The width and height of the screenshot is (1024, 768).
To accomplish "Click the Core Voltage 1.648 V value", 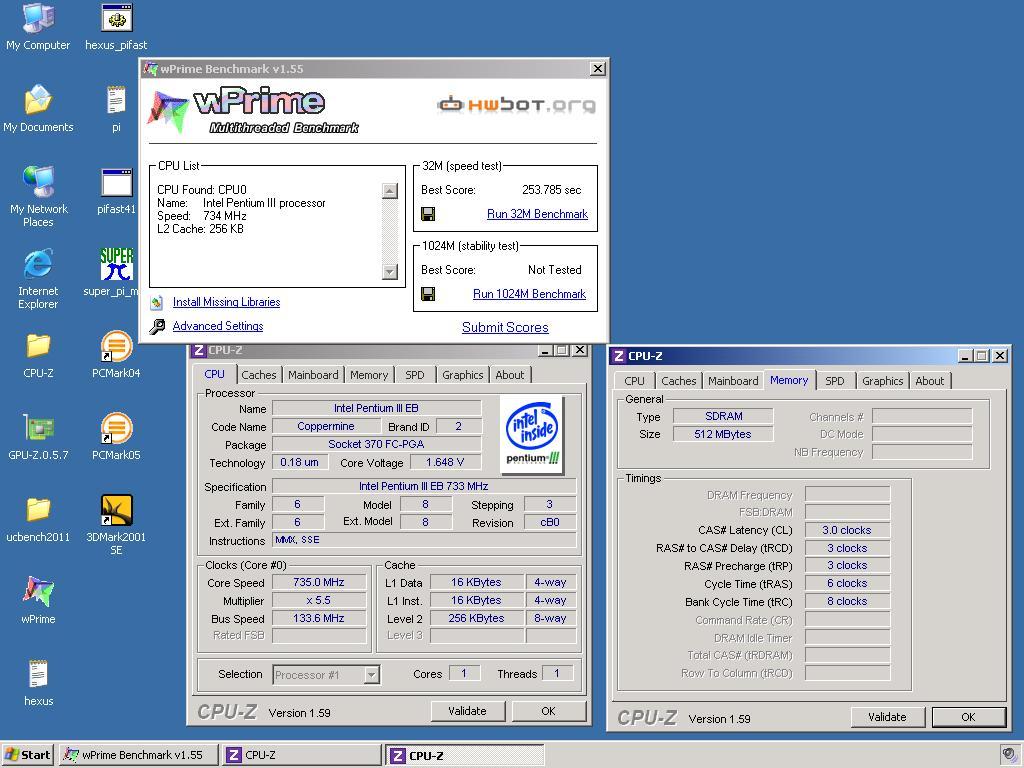I will (x=445, y=462).
